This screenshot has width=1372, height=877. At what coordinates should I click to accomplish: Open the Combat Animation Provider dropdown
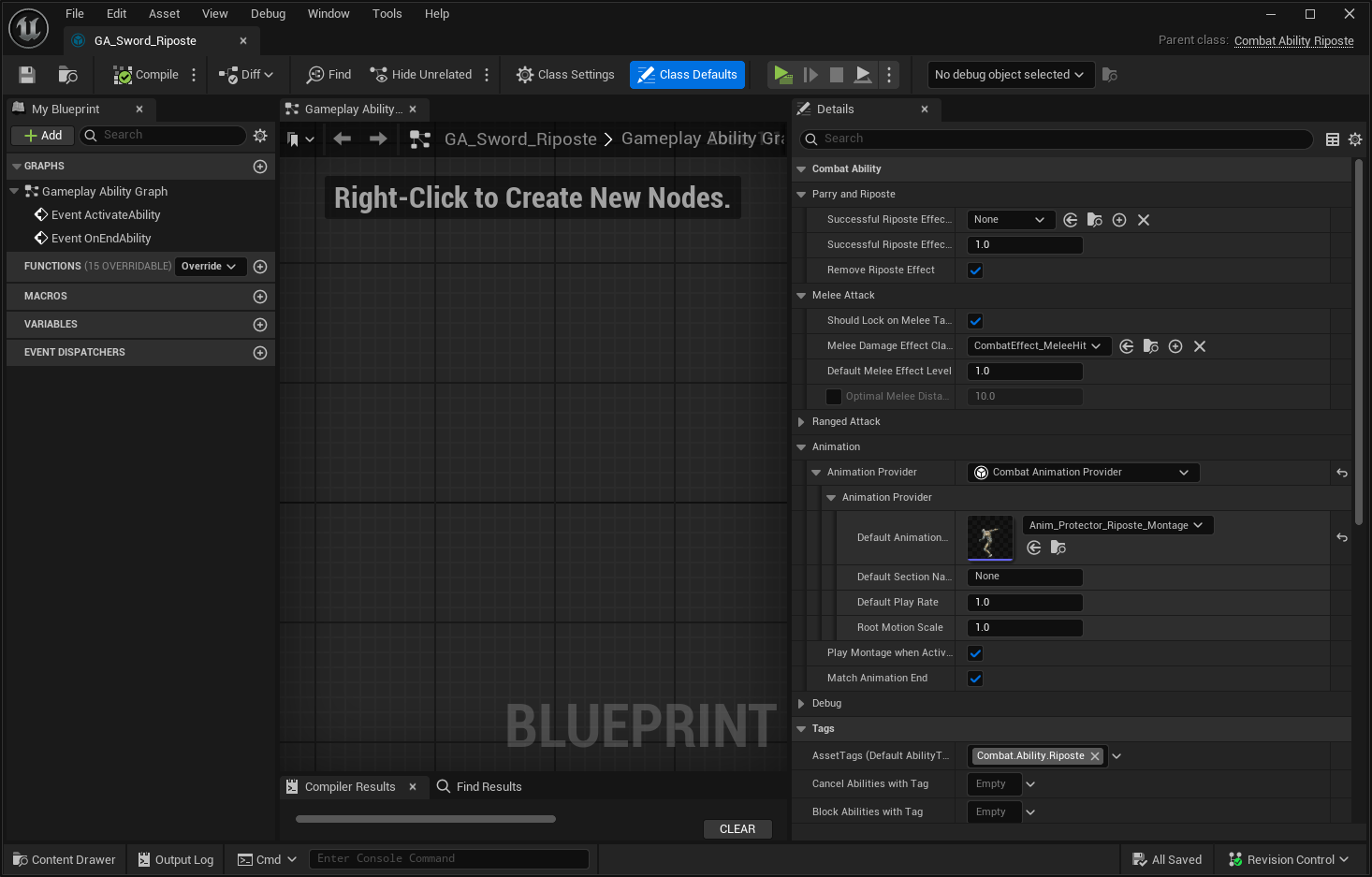[x=1083, y=473]
